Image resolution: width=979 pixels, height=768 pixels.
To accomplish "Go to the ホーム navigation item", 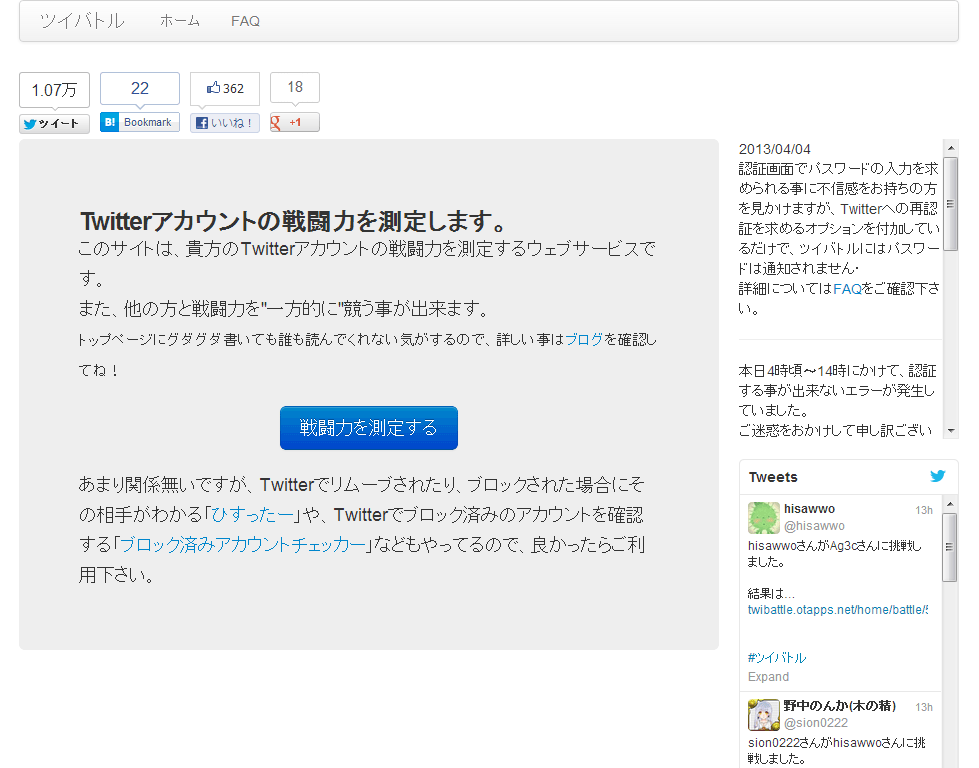I will click(180, 21).
